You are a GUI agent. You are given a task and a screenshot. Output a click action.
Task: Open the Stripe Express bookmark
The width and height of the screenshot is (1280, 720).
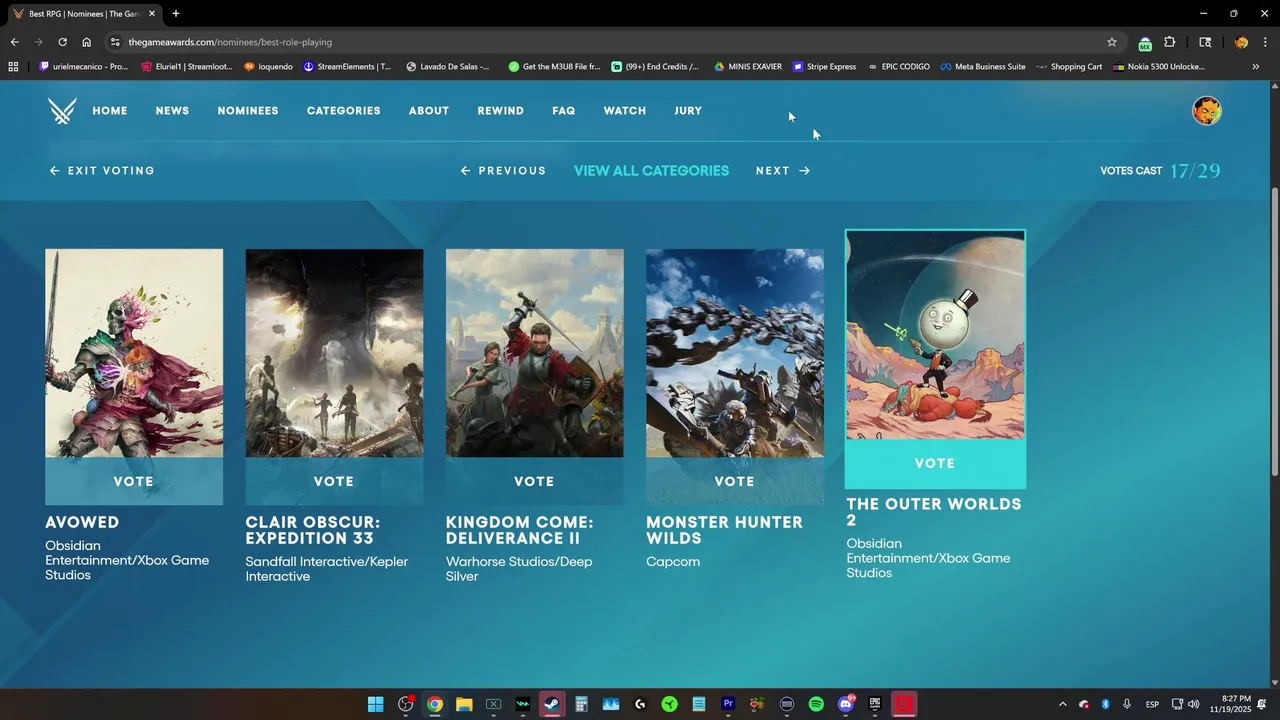point(824,67)
